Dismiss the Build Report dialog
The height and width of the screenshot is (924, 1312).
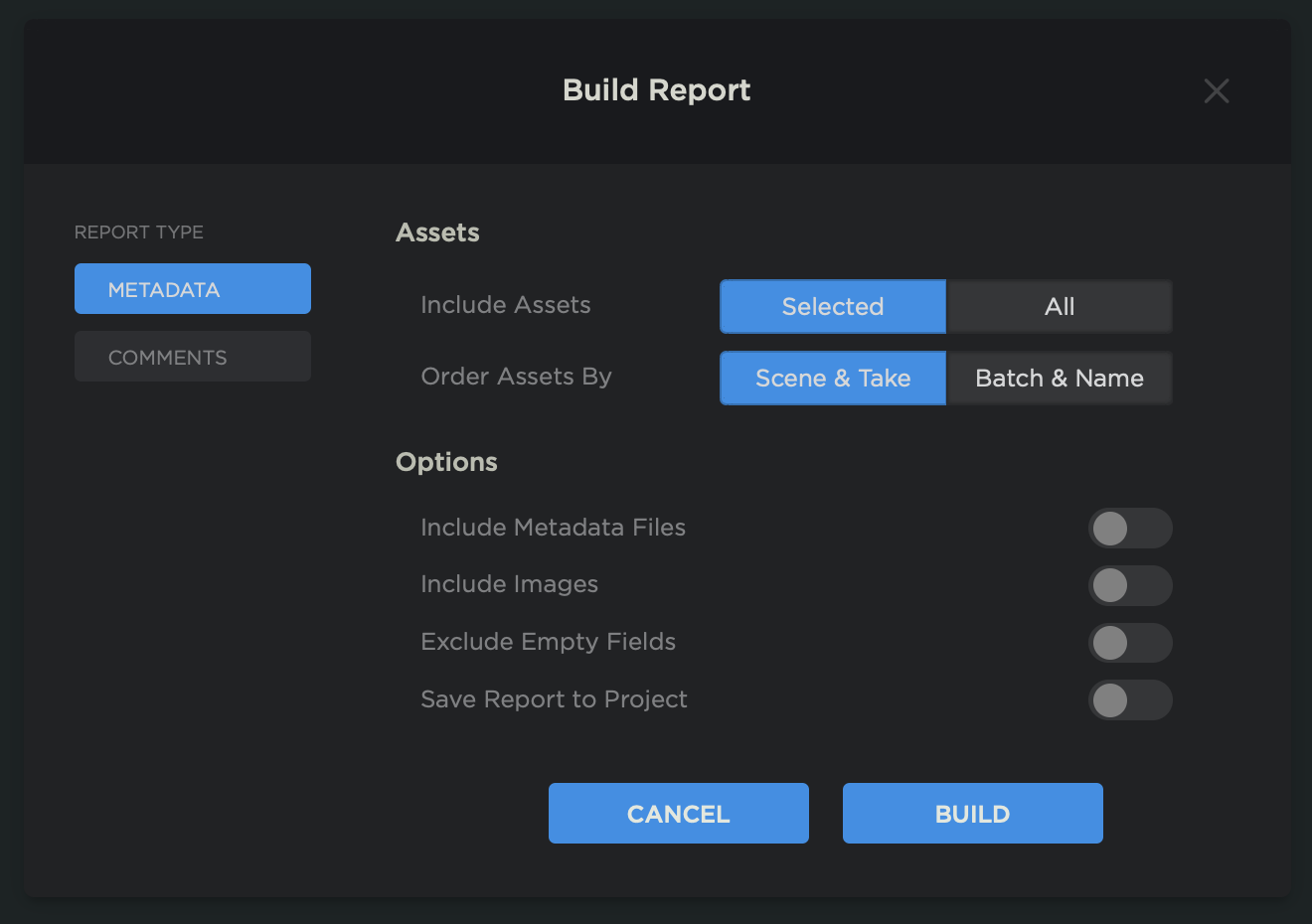[x=1217, y=90]
